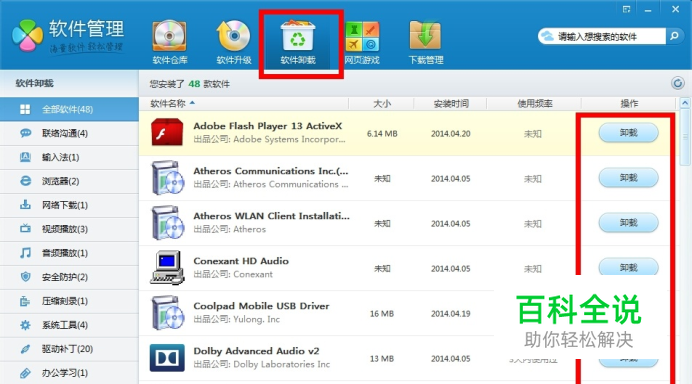Image resolution: width=692 pixels, height=384 pixels.
Task: Select 视频播放(3) category
Action: click(x=69, y=229)
